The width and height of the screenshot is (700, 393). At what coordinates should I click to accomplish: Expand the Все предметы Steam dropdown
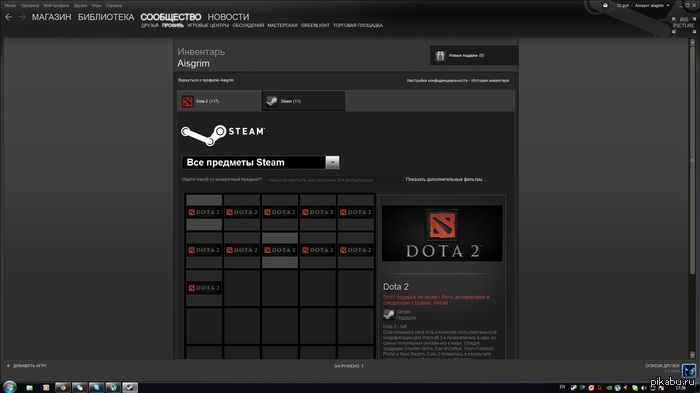pyautogui.click(x=260, y=163)
